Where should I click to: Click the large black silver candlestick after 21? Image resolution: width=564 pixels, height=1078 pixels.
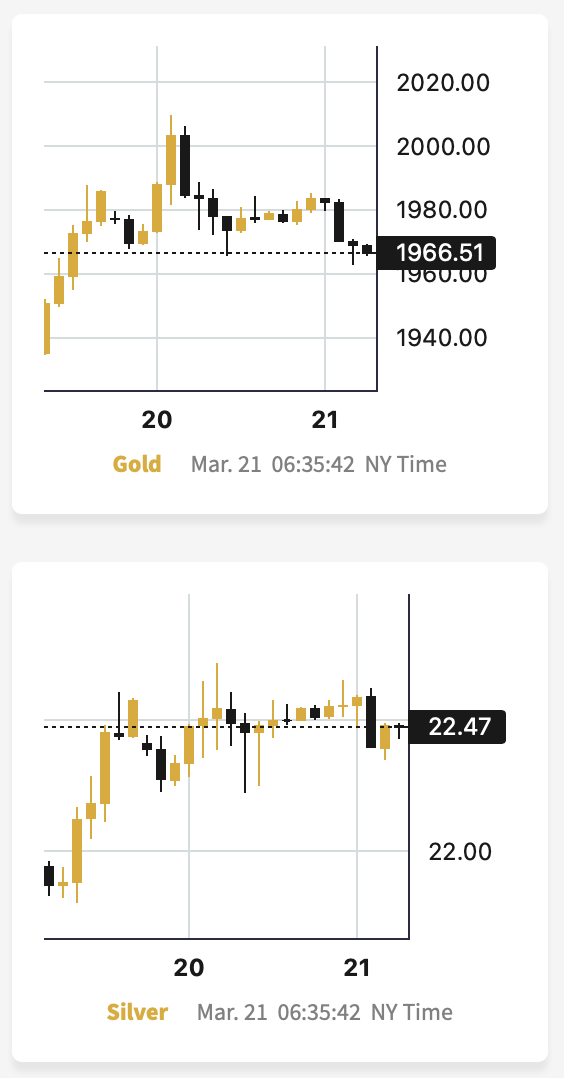[371, 721]
